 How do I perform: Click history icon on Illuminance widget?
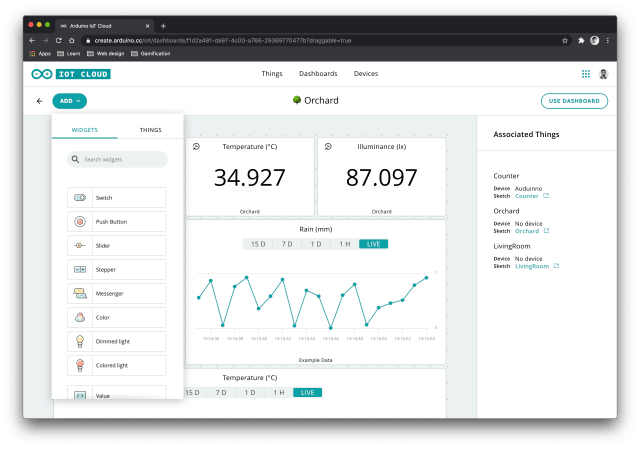pyautogui.click(x=328, y=147)
